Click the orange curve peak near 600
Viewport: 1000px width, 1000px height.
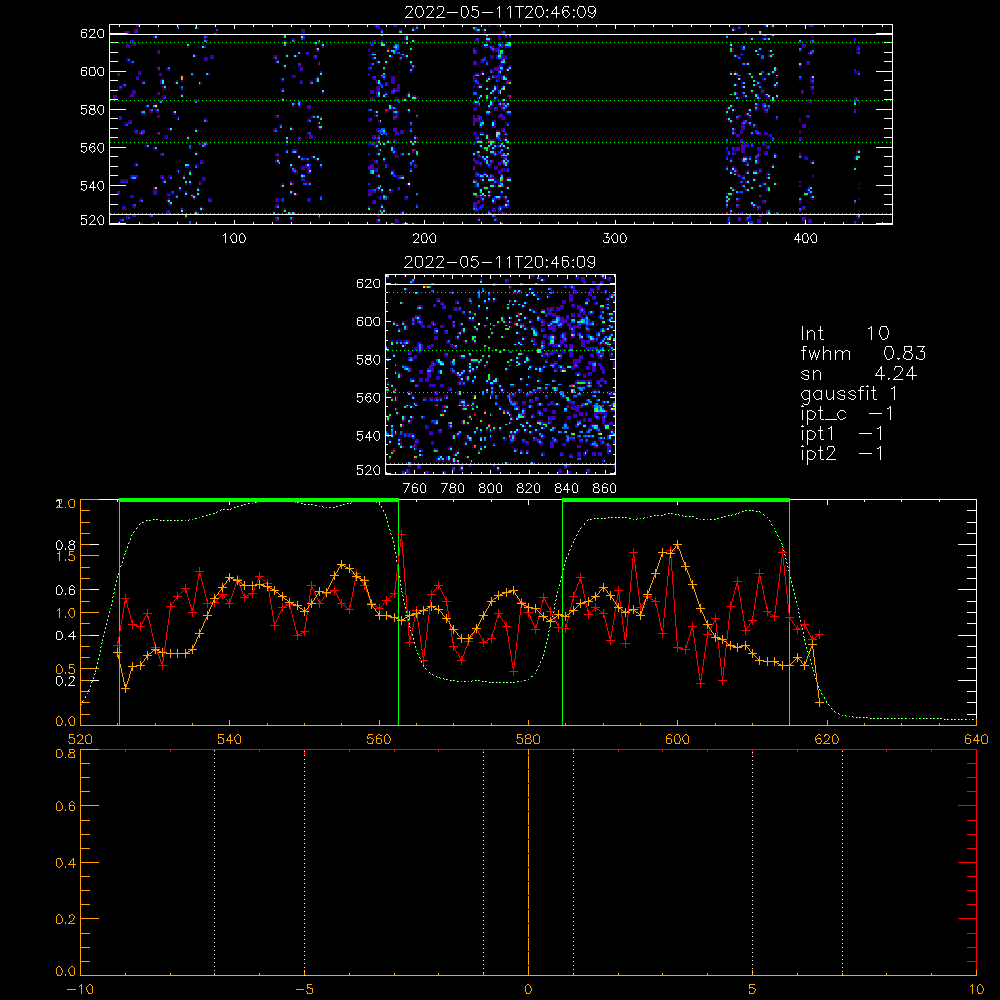(677, 544)
